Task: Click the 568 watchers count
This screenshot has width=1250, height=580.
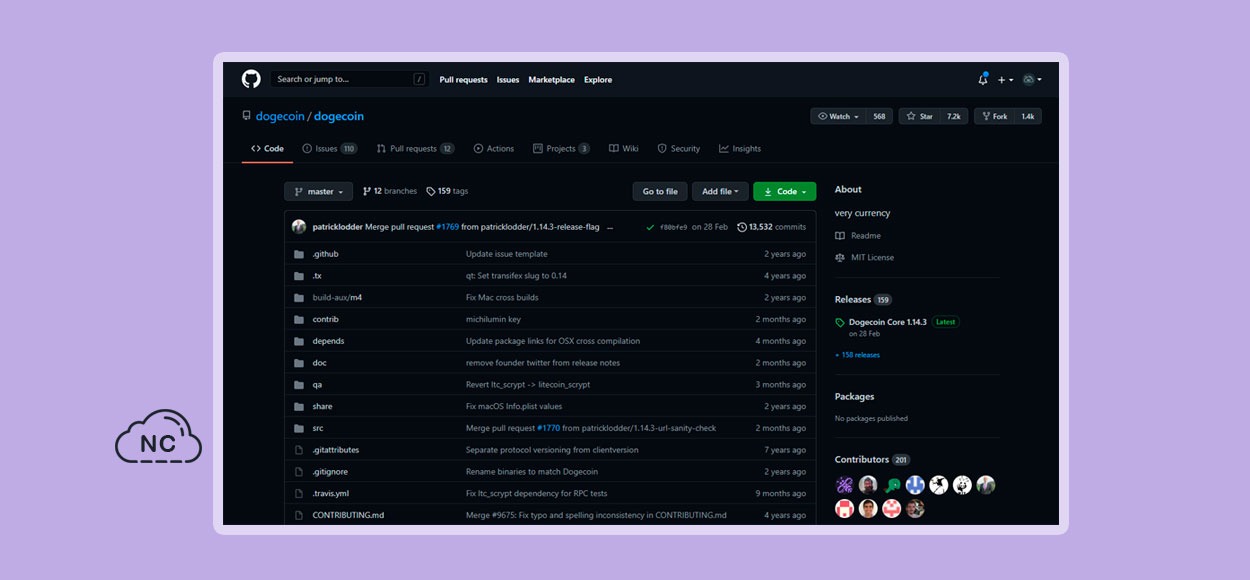Action: 879,117
